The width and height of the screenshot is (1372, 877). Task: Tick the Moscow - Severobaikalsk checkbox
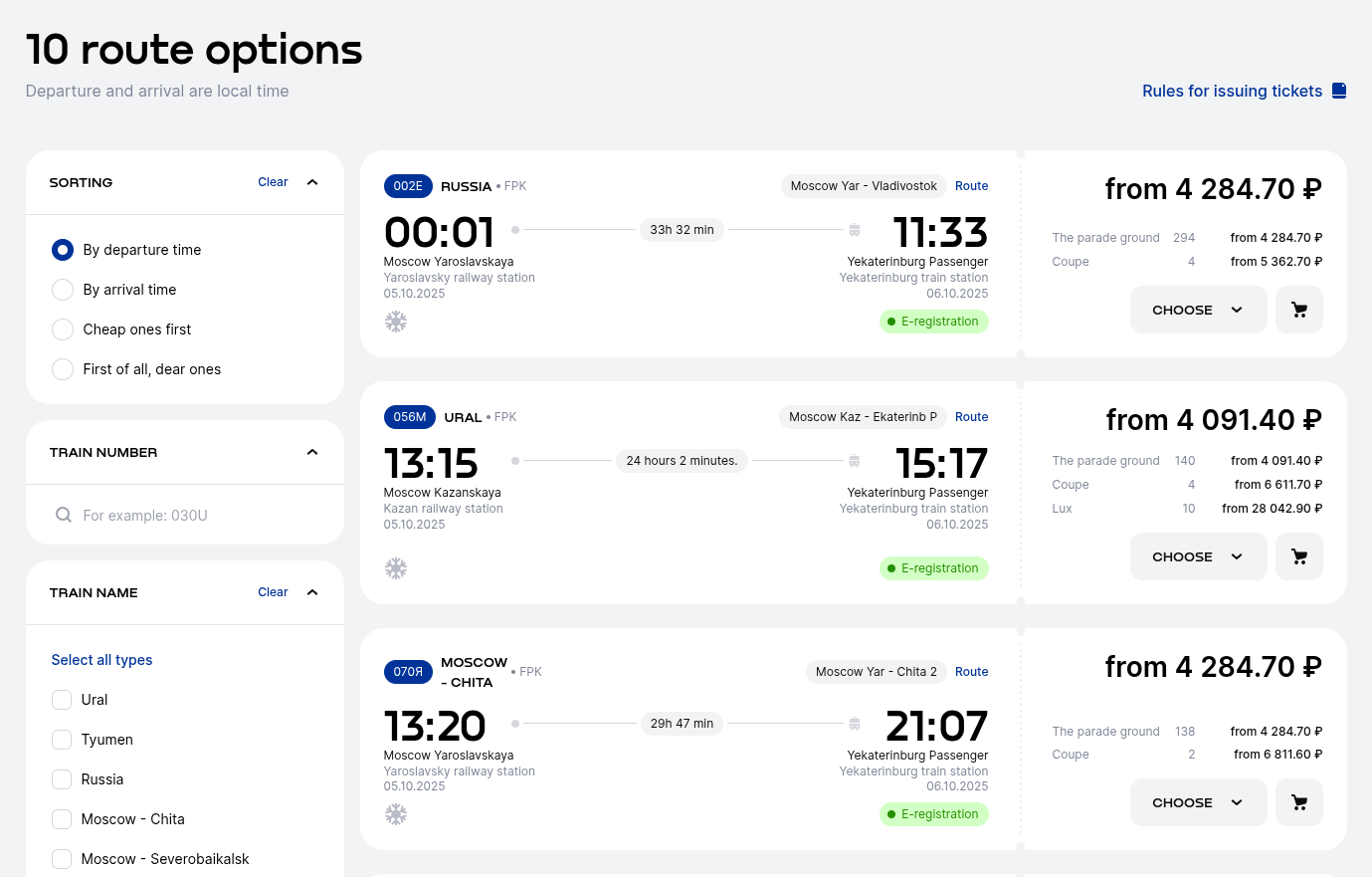tap(62, 859)
